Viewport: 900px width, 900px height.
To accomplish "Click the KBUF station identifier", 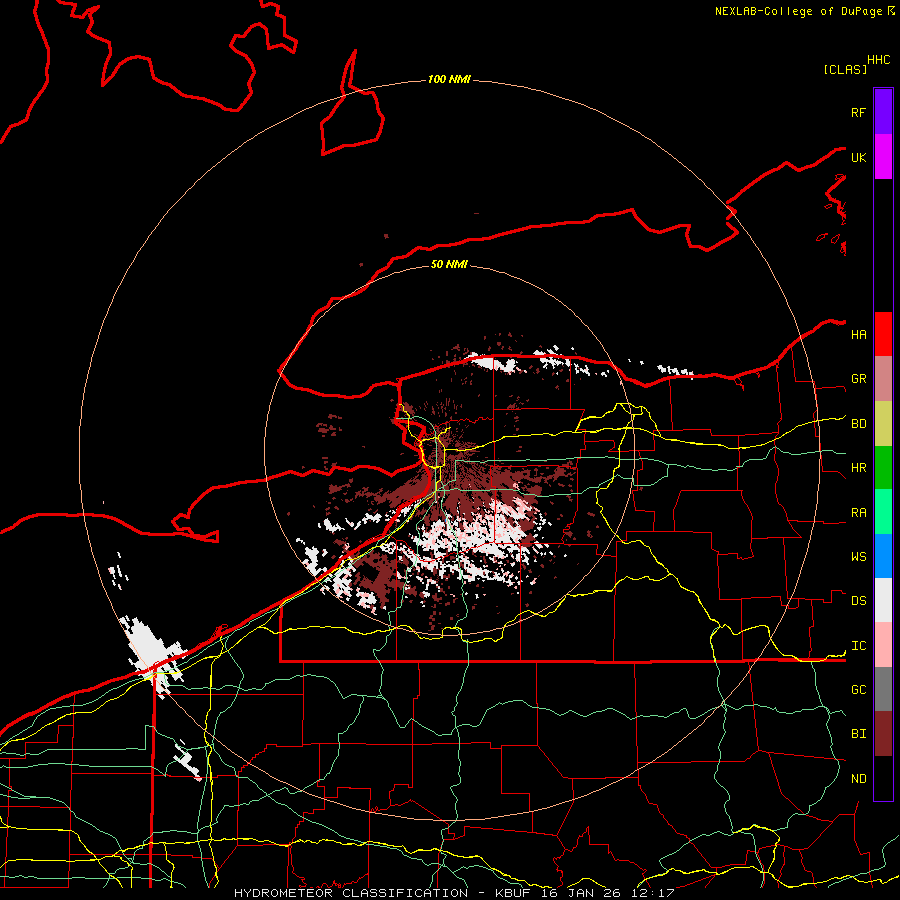I will tap(513, 893).
